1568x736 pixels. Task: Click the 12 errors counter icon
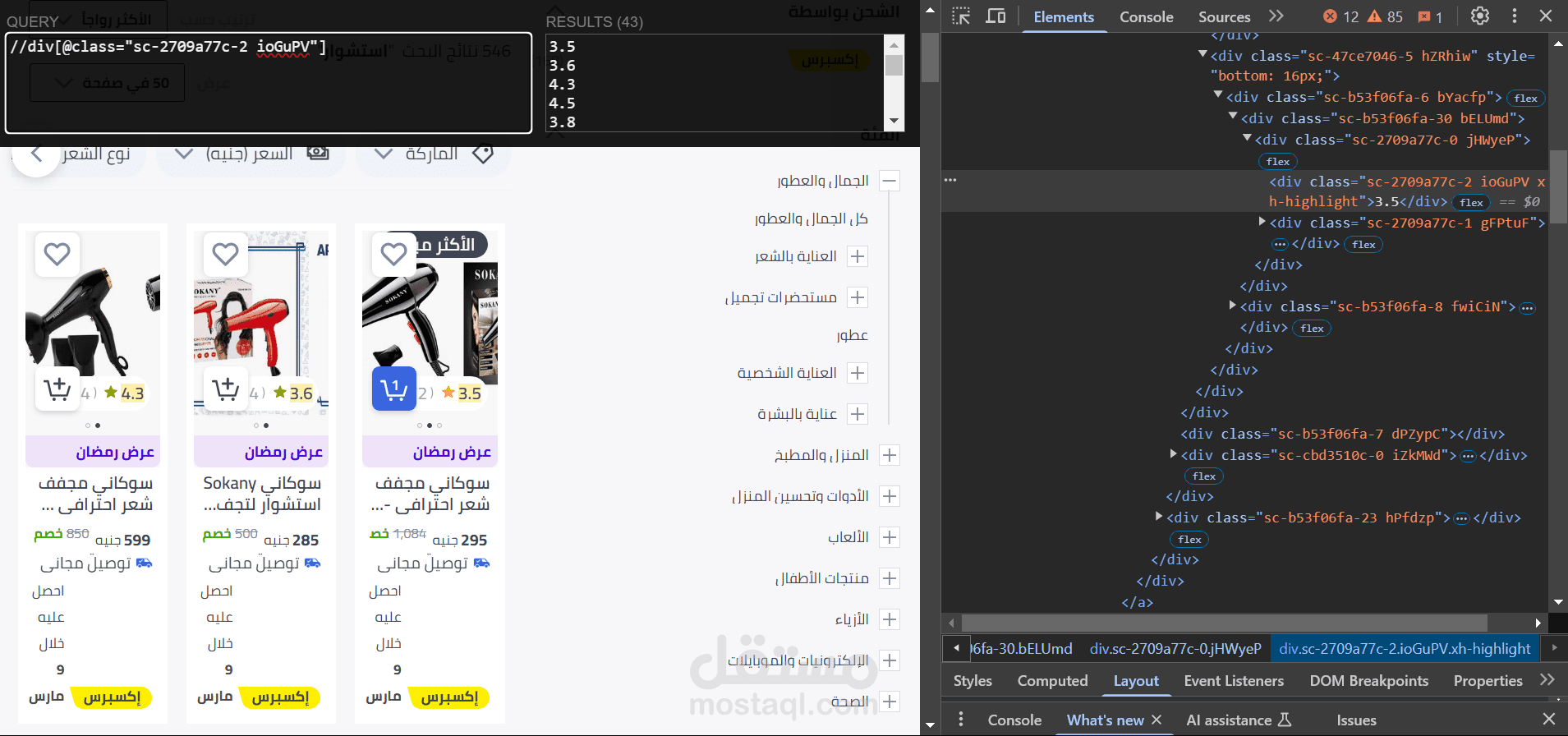[x=1341, y=16]
